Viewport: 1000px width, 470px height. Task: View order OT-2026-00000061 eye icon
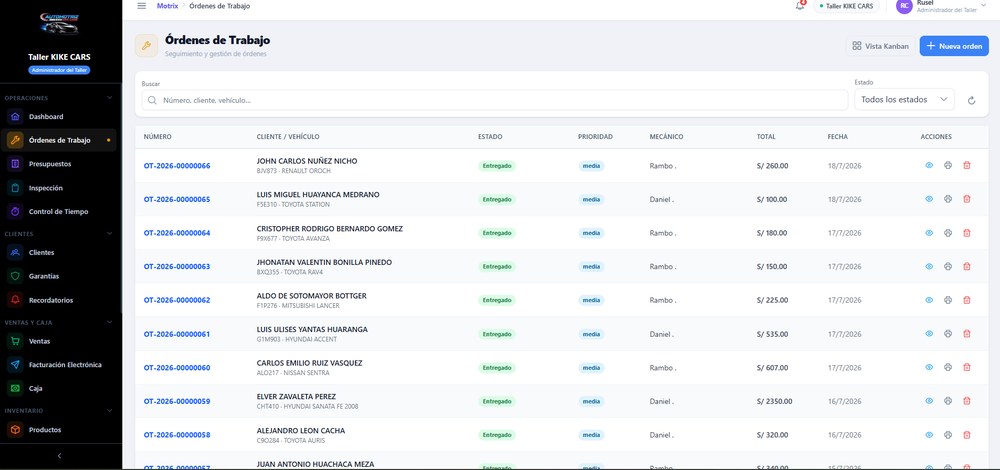pos(929,334)
